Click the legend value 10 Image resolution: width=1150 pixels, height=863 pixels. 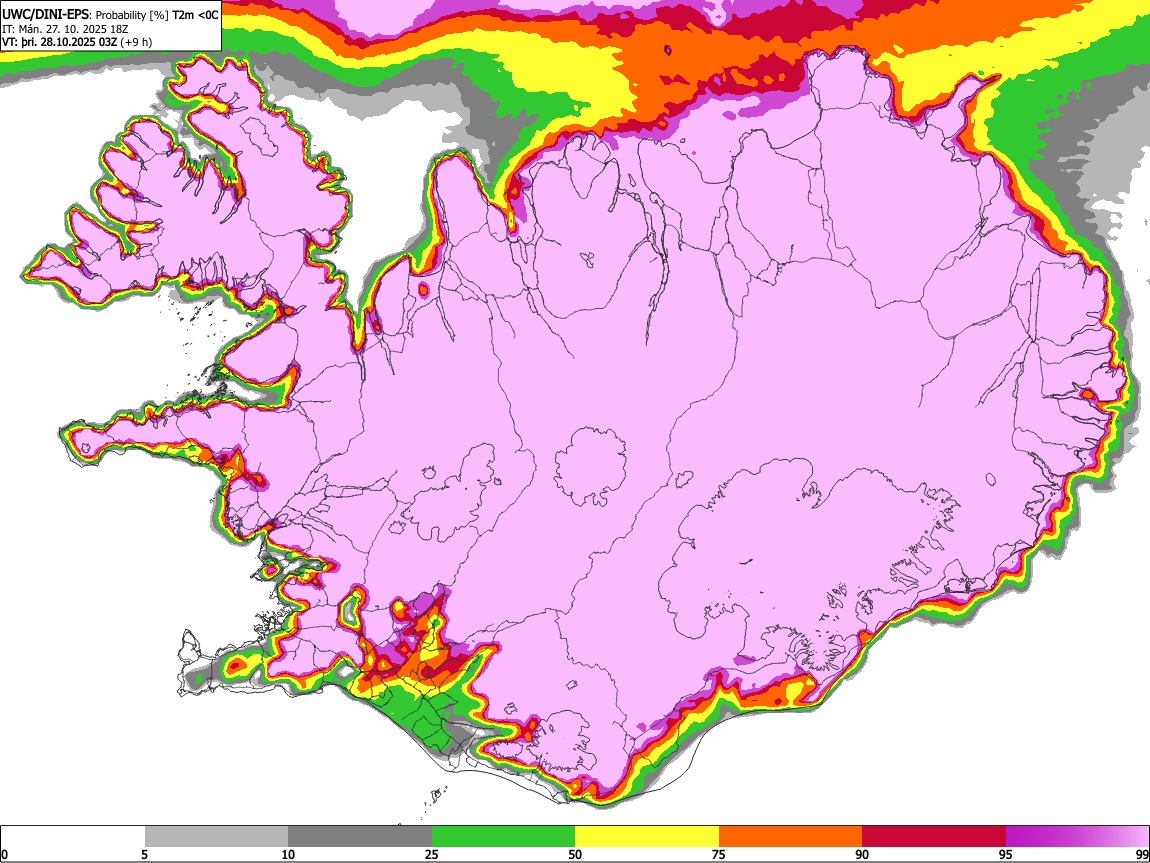tap(288, 854)
